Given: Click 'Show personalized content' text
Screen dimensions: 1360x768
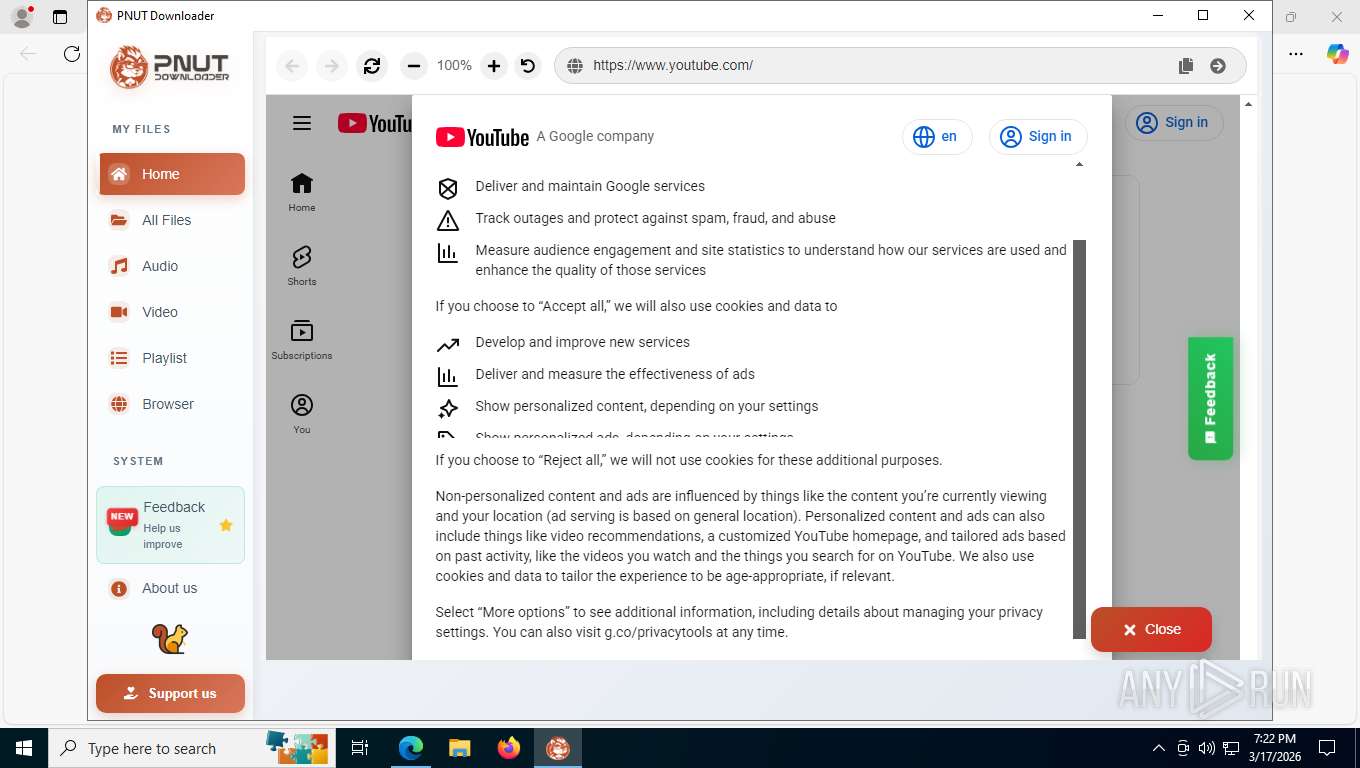Looking at the screenshot, I should (x=646, y=406).
